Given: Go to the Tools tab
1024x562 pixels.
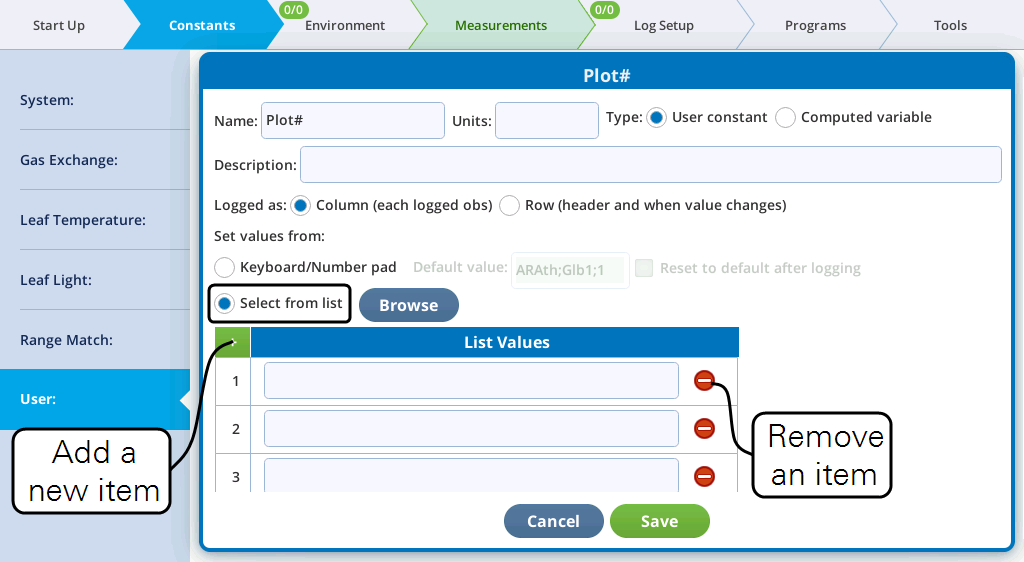Looking at the screenshot, I should [950, 25].
